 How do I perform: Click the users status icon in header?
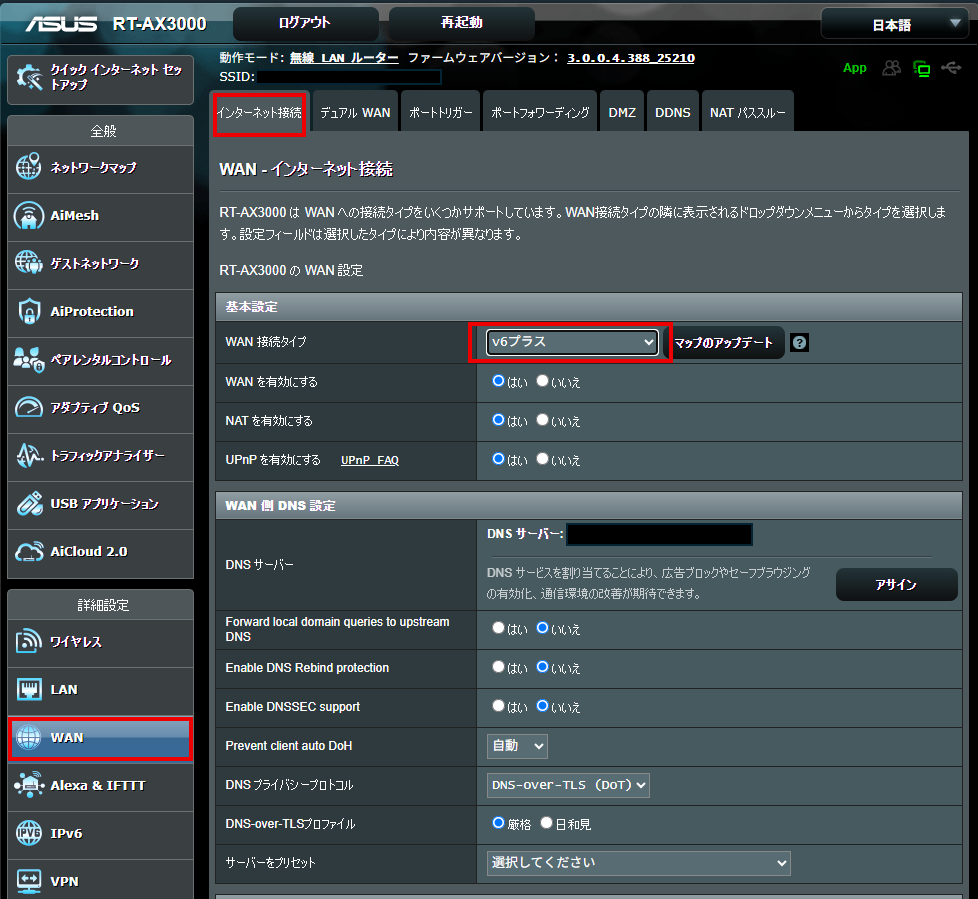pos(891,68)
